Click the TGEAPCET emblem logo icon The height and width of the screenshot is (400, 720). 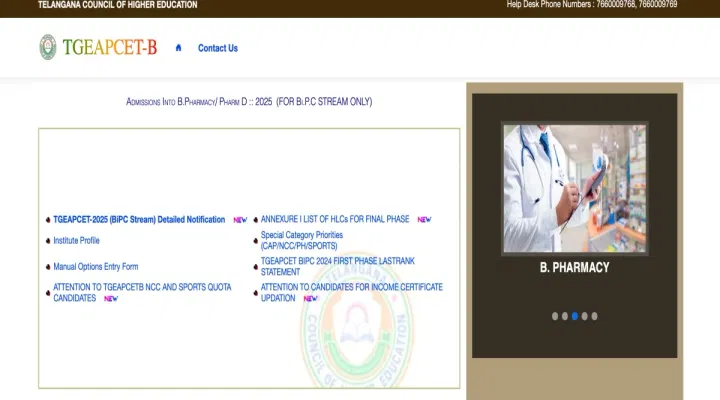tap(47, 47)
